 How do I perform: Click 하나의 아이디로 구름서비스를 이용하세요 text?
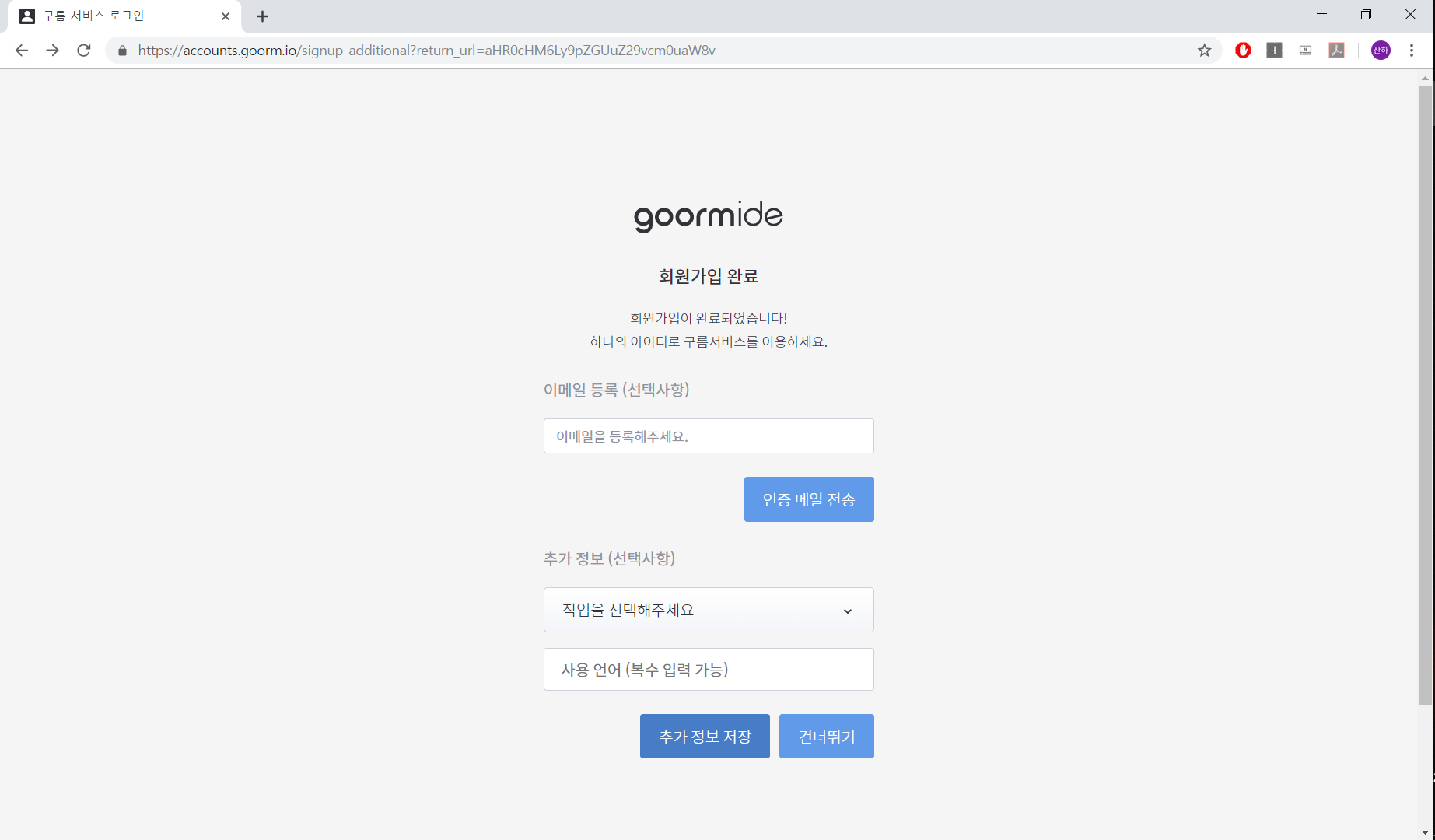tap(709, 341)
